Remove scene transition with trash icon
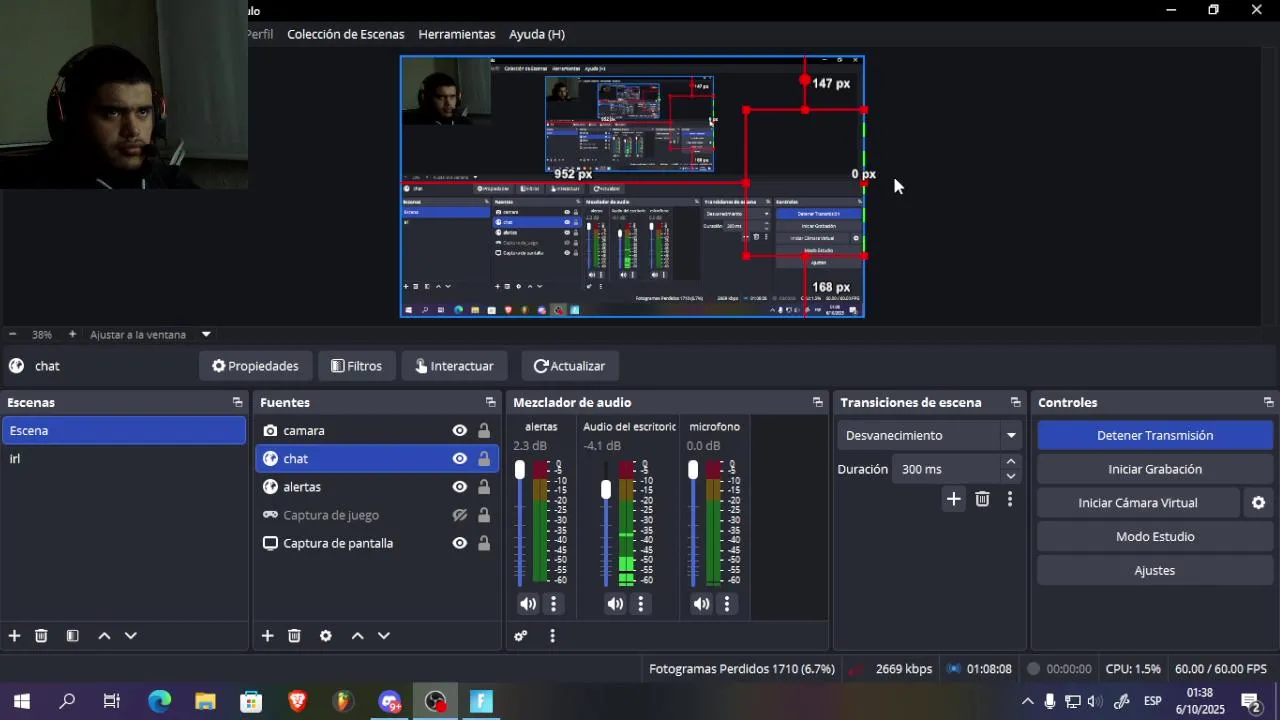 [982, 498]
